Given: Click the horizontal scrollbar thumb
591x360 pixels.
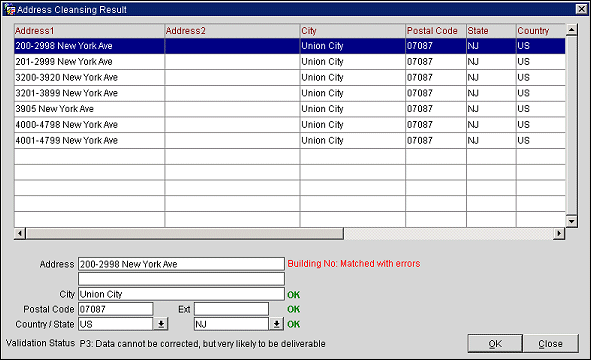Looking at the screenshot, I should 185,233.
